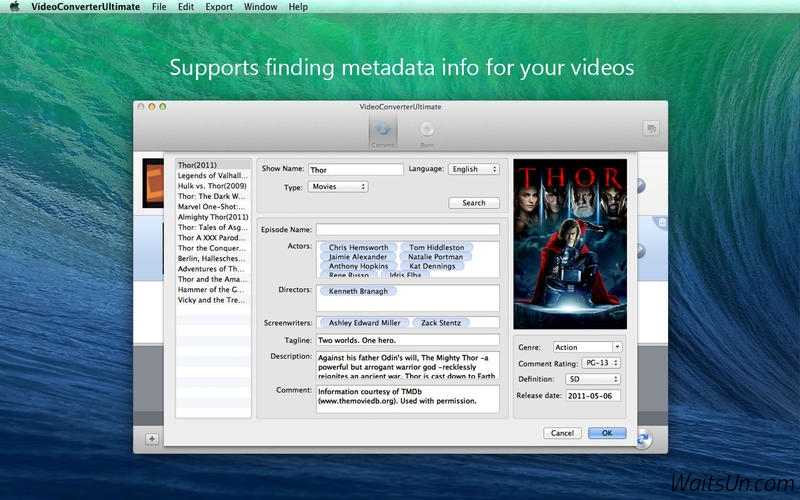Viewport: 800px width, 500px height.
Task: Click the Natalie Portman actor token
Action: [x=435, y=257]
